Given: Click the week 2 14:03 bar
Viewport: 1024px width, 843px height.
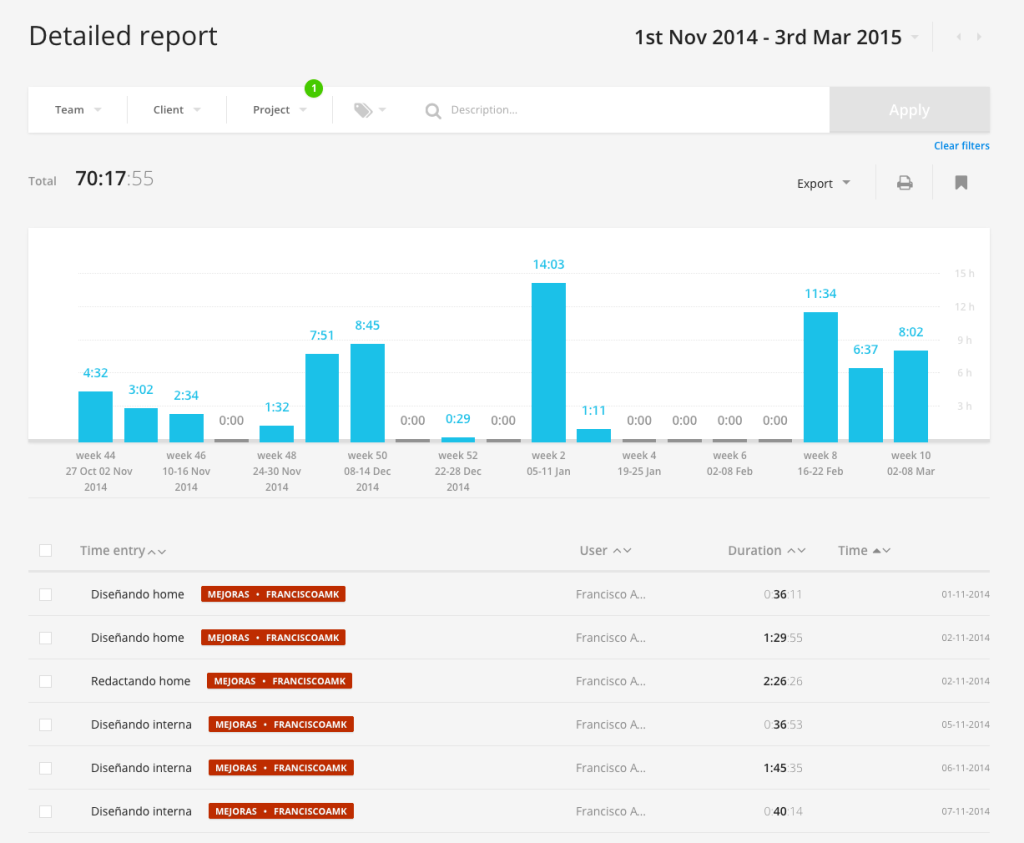Looking at the screenshot, I should (x=548, y=361).
